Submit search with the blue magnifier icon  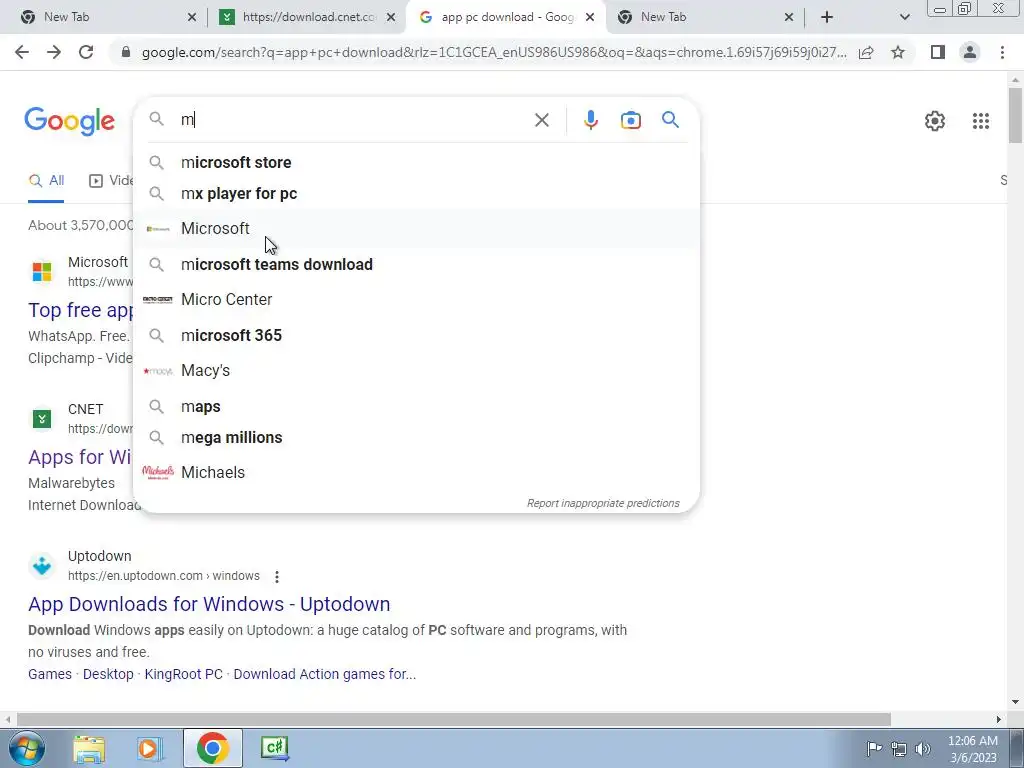click(x=670, y=120)
